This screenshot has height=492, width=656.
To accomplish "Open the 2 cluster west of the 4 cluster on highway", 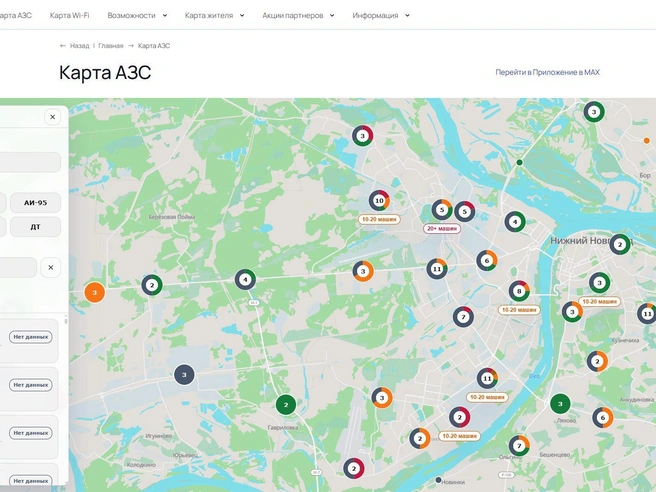I will coord(152,285).
